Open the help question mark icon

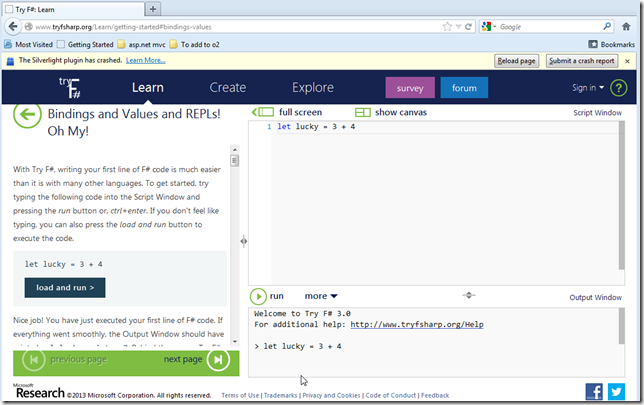click(x=619, y=88)
